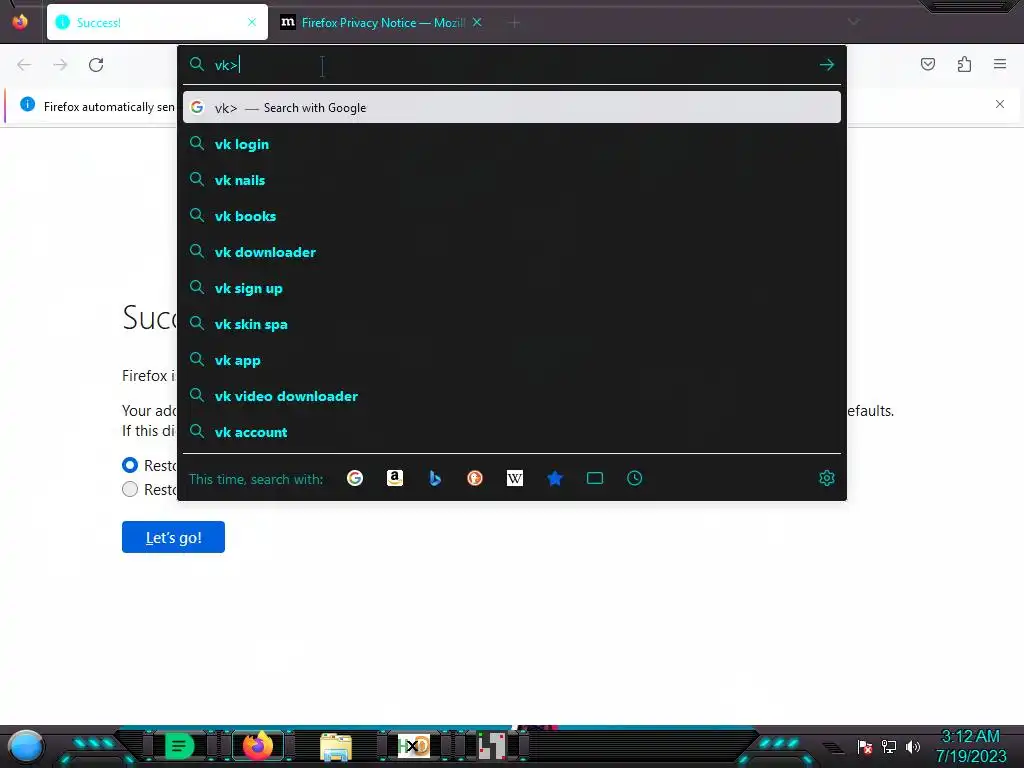Search in Bookmarks using the star icon

coord(555,478)
